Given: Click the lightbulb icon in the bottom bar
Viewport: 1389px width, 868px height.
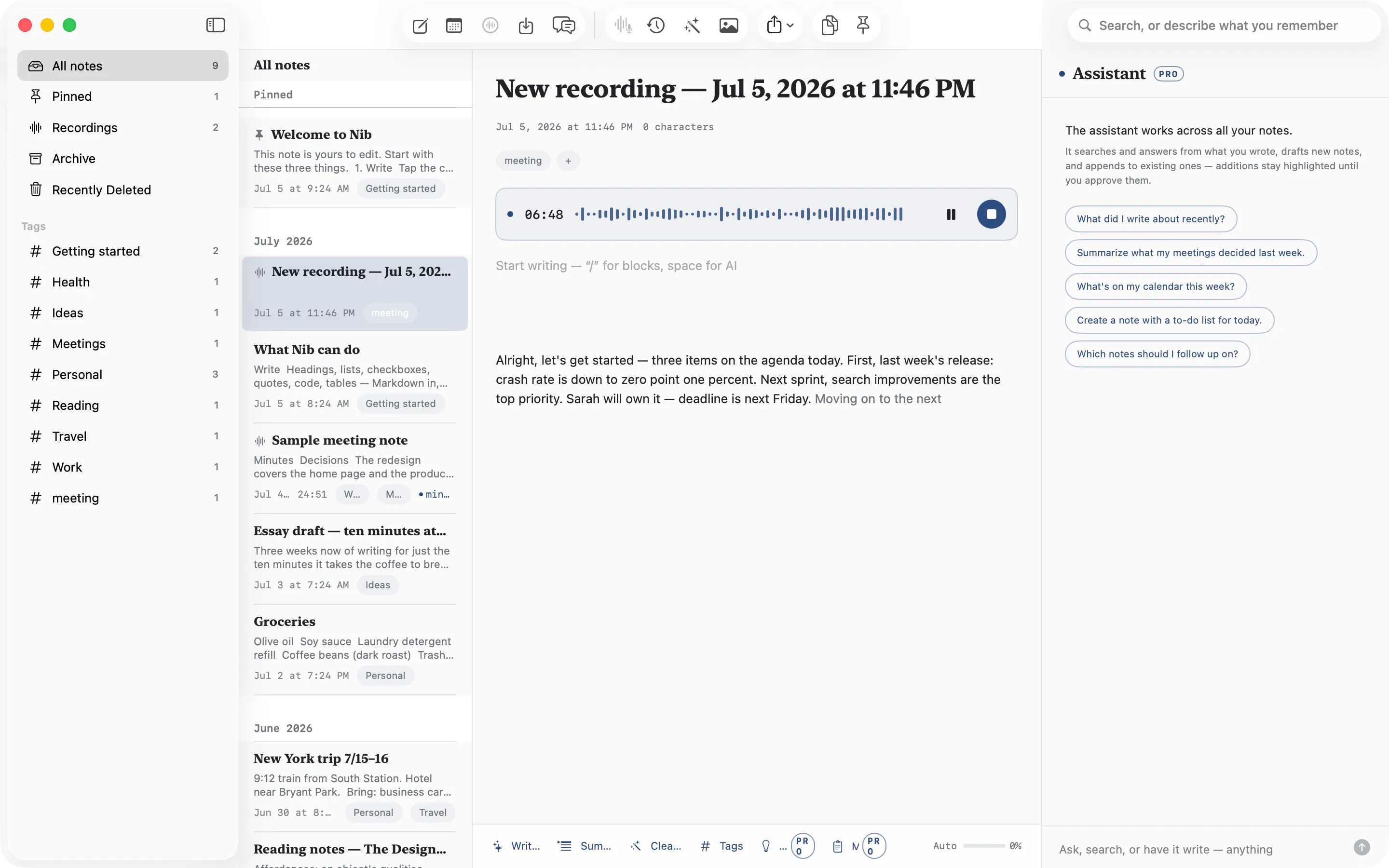Looking at the screenshot, I should 766,846.
